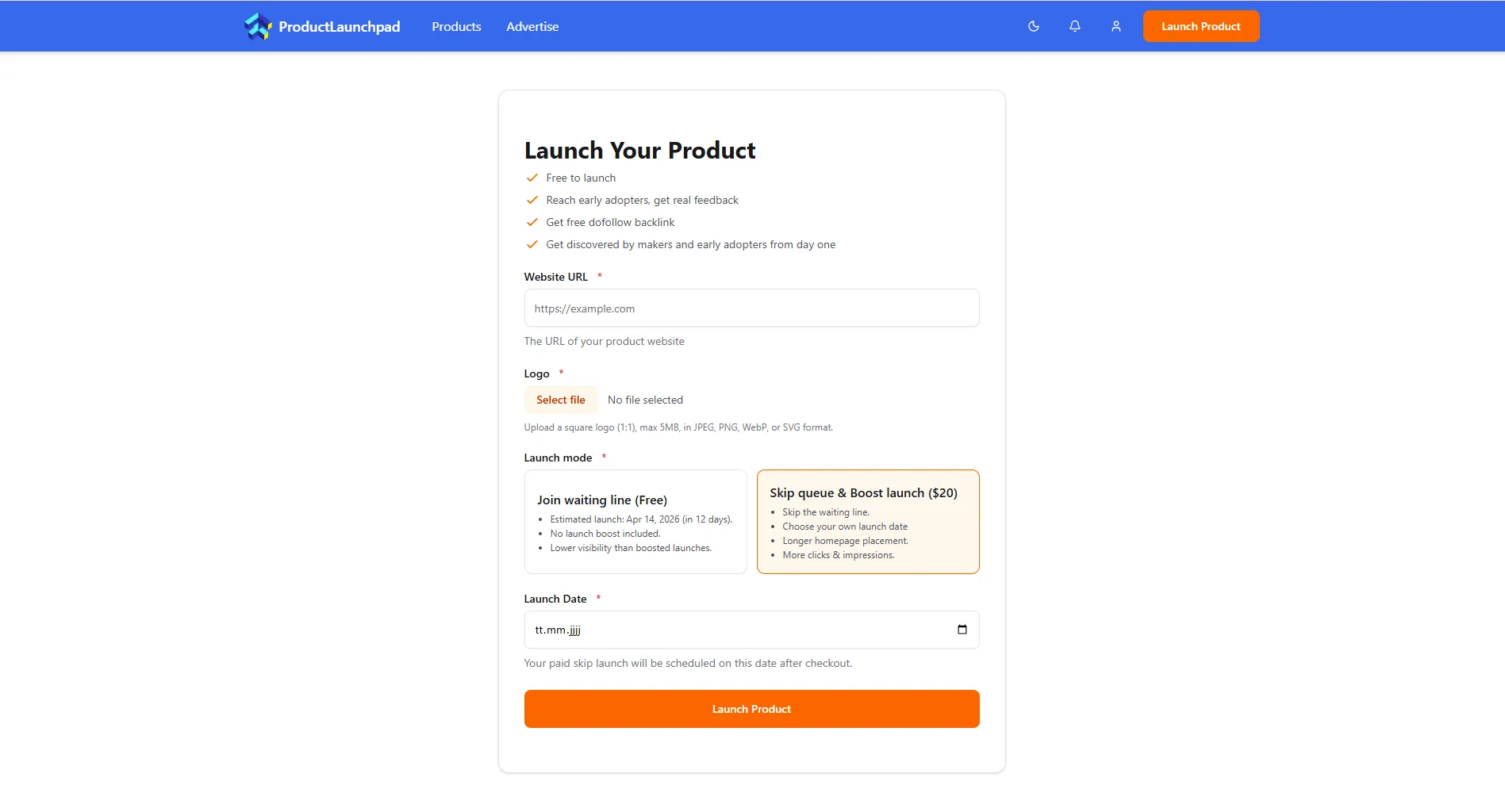The height and width of the screenshot is (812, 1505).
Task: Click Select file for logo upload
Action: [560, 400]
